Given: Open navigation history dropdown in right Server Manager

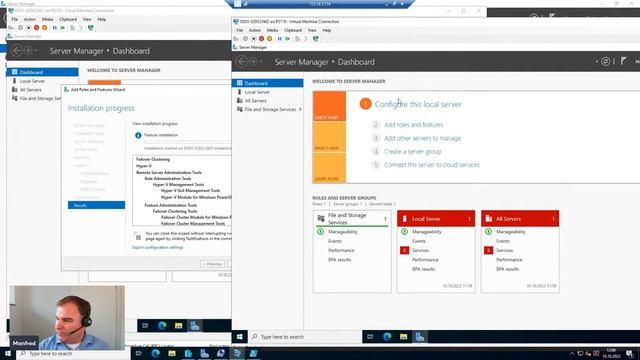Looking at the screenshot, I should pos(261,62).
